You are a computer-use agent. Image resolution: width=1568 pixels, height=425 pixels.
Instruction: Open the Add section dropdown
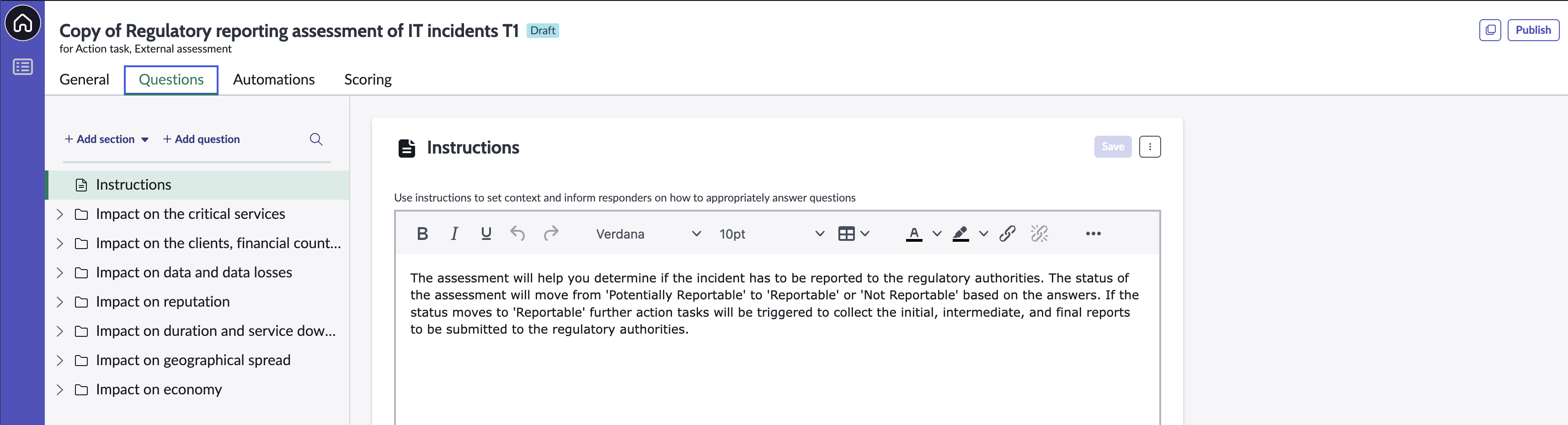pyautogui.click(x=107, y=139)
